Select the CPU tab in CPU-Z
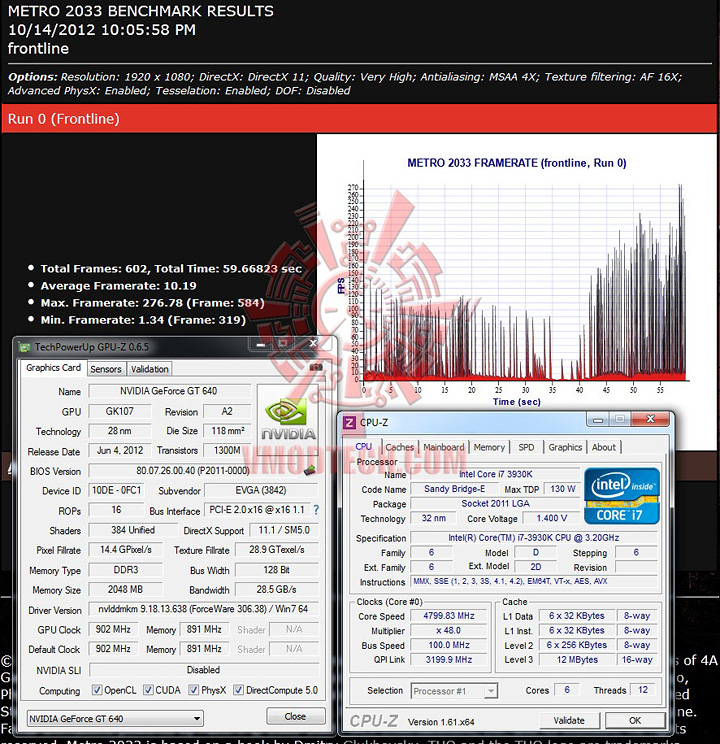Image resolution: width=720 pixels, height=744 pixels. click(x=364, y=446)
